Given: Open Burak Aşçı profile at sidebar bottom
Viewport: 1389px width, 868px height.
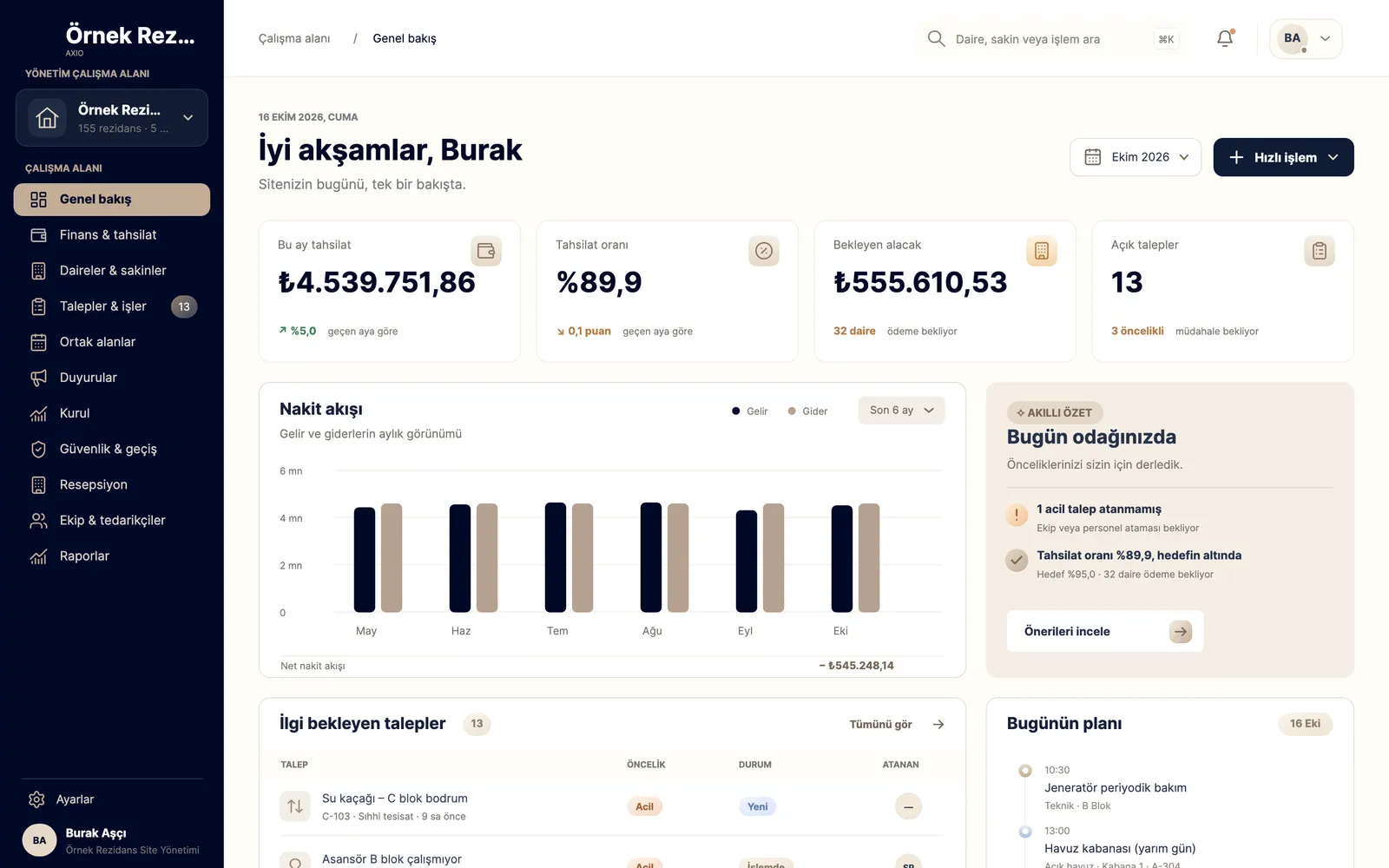Looking at the screenshot, I should coord(112,840).
